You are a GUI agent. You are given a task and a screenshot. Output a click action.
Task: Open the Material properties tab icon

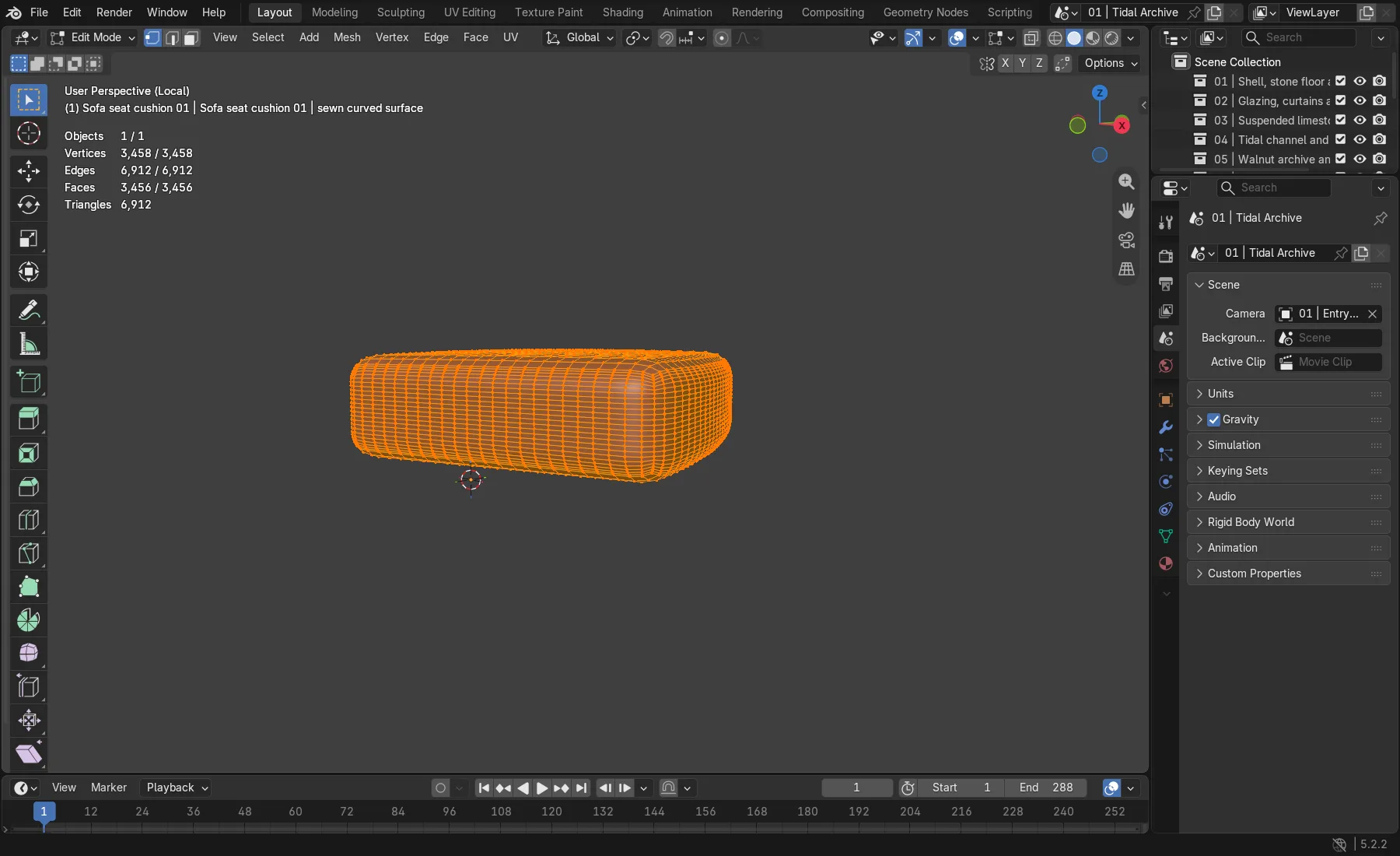pos(1166,563)
